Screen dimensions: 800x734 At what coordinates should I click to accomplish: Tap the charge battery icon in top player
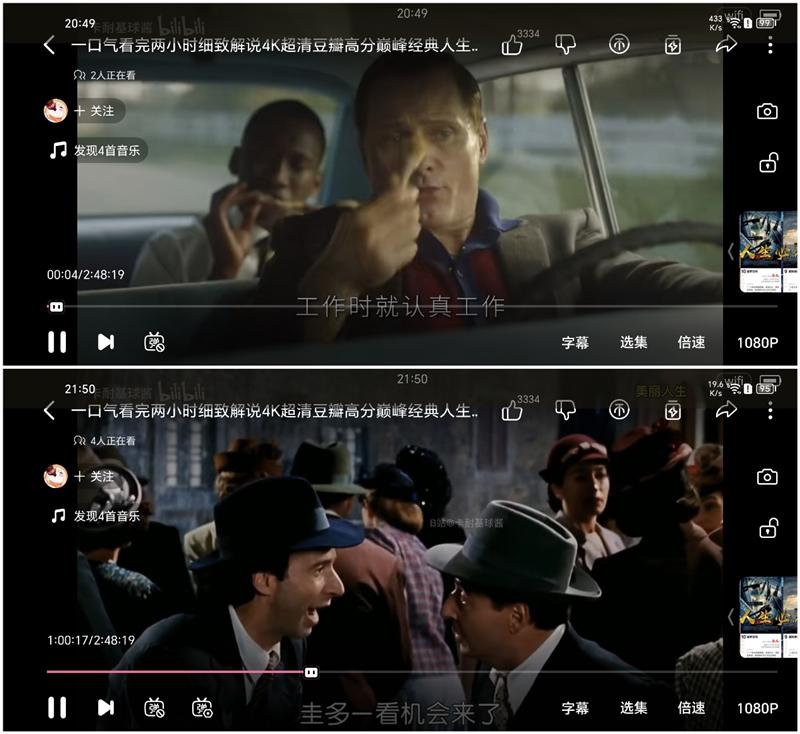click(672, 45)
